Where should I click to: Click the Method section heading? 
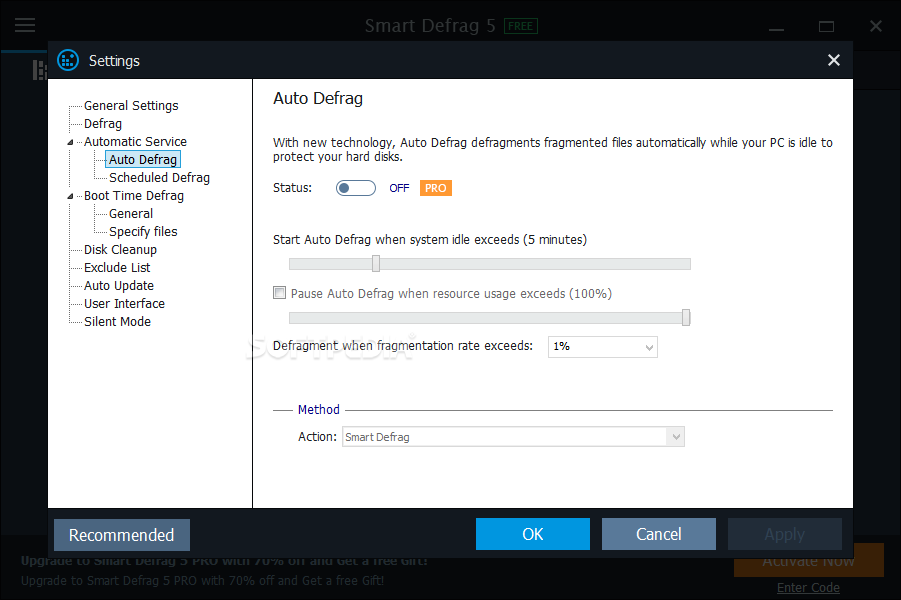(x=318, y=410)
